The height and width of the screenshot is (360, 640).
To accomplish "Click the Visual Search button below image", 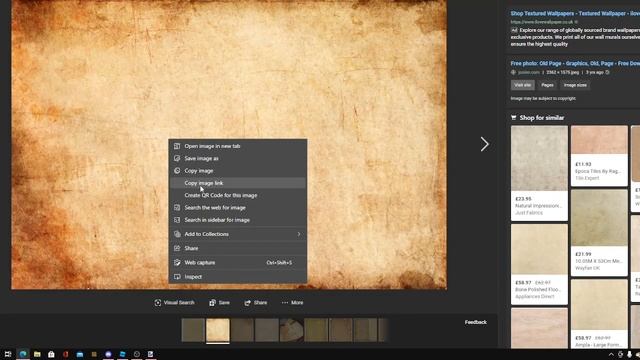I will [x=174, y=302].
